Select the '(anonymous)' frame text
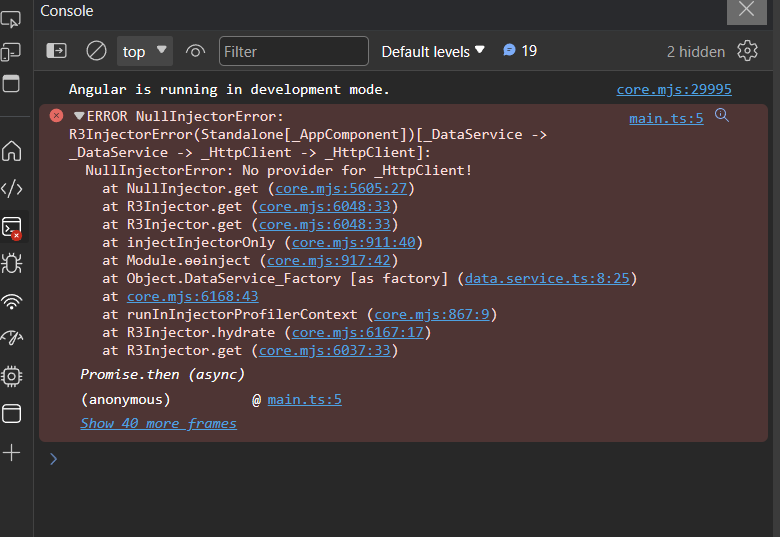The image size is (780, 537). point(125,400)
